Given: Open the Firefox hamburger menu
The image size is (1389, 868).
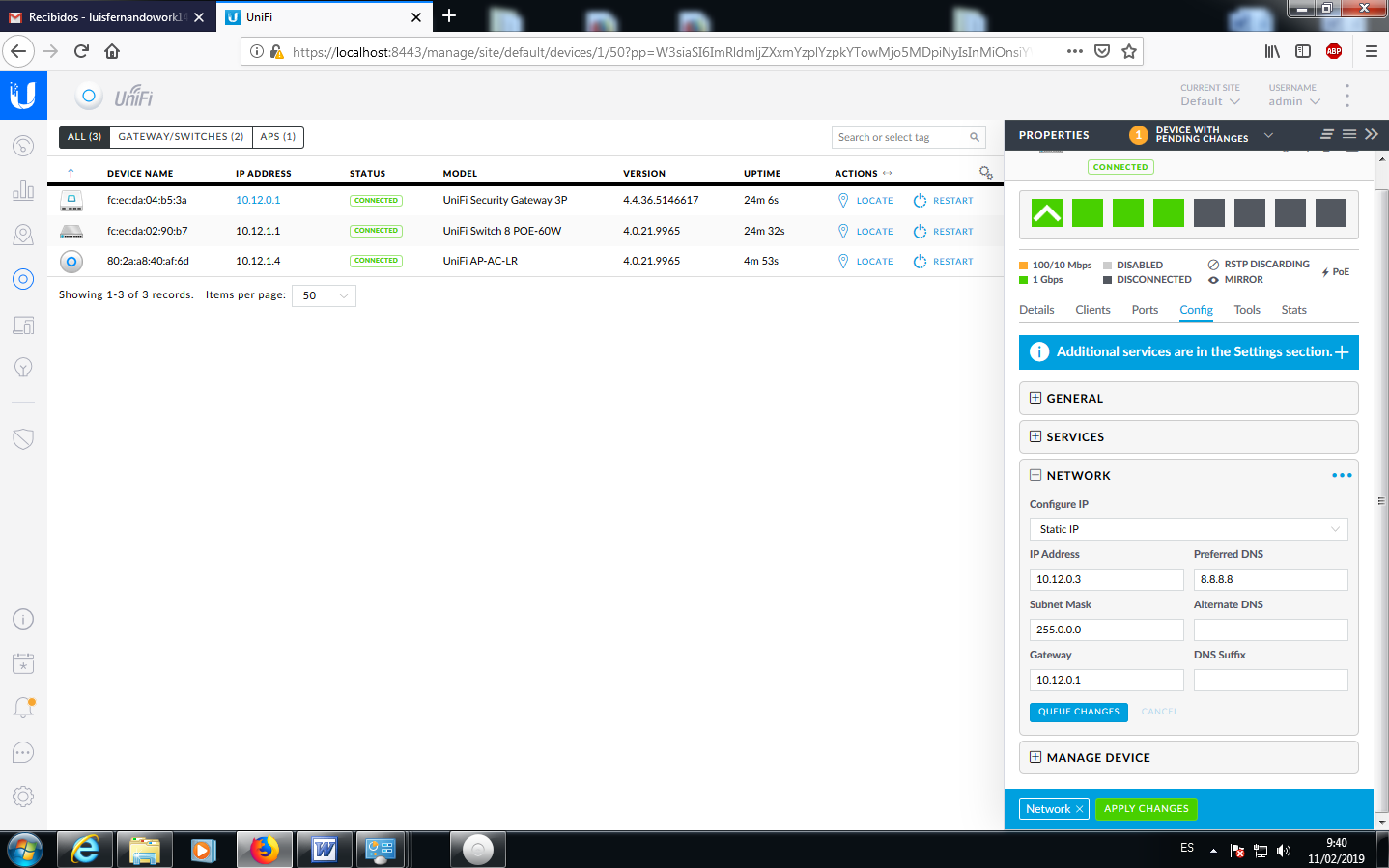Looking at the screenshot, I should [x=1371, y=51].
